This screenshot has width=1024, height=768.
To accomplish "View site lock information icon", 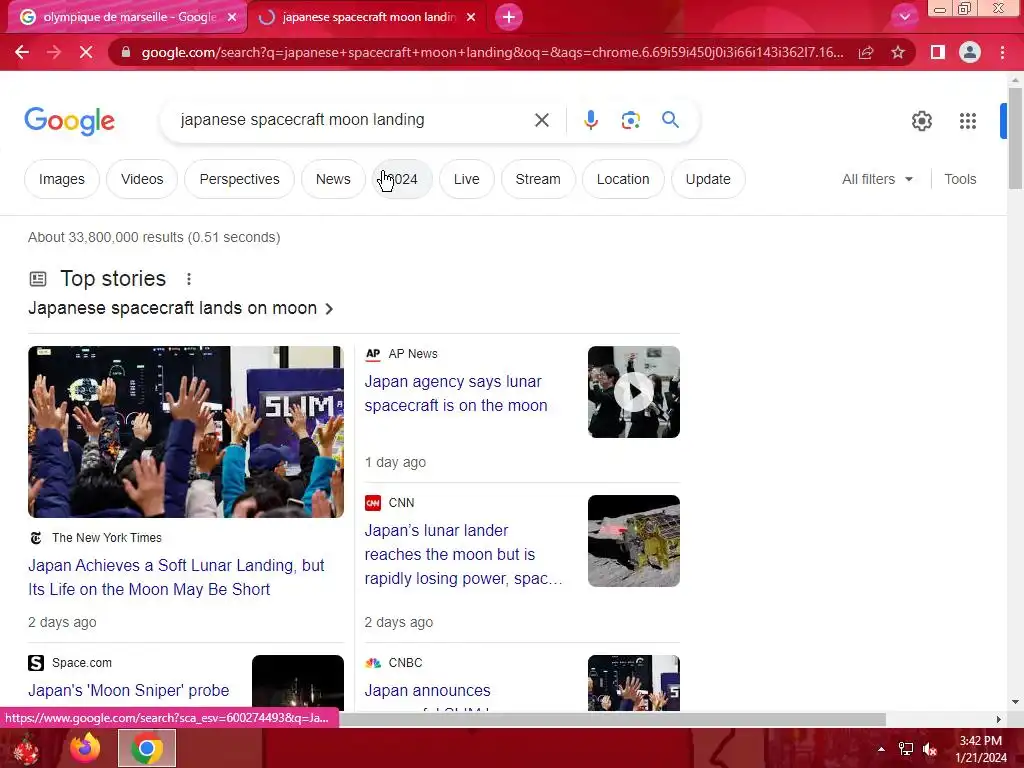I will (126, 52).
